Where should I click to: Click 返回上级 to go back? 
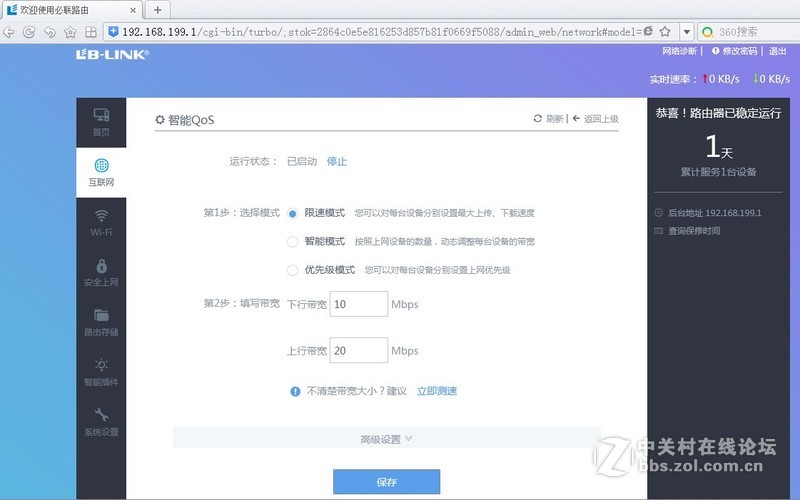595,119
